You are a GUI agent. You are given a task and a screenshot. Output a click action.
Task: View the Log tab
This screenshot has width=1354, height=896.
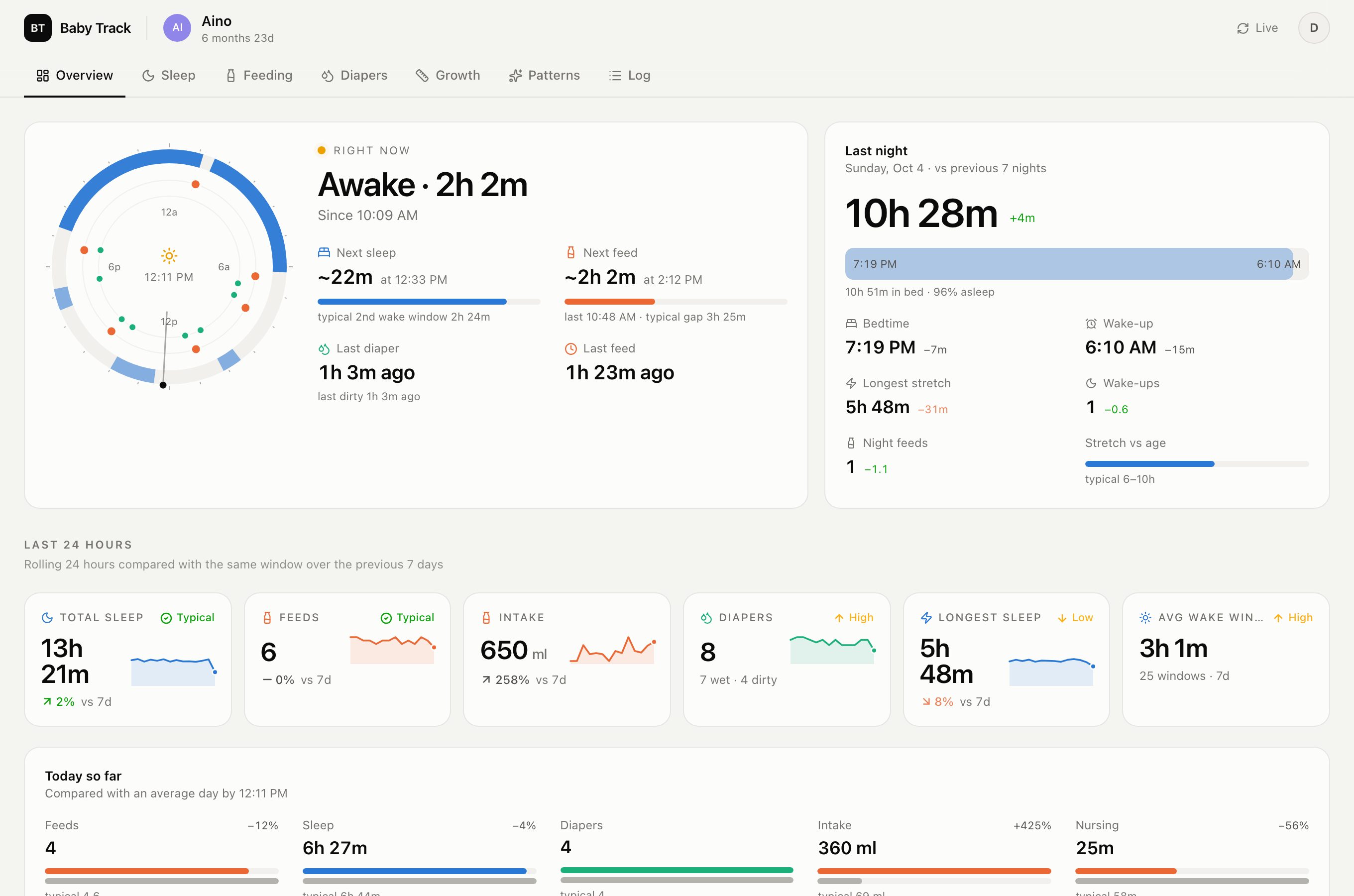coord(630,76)
